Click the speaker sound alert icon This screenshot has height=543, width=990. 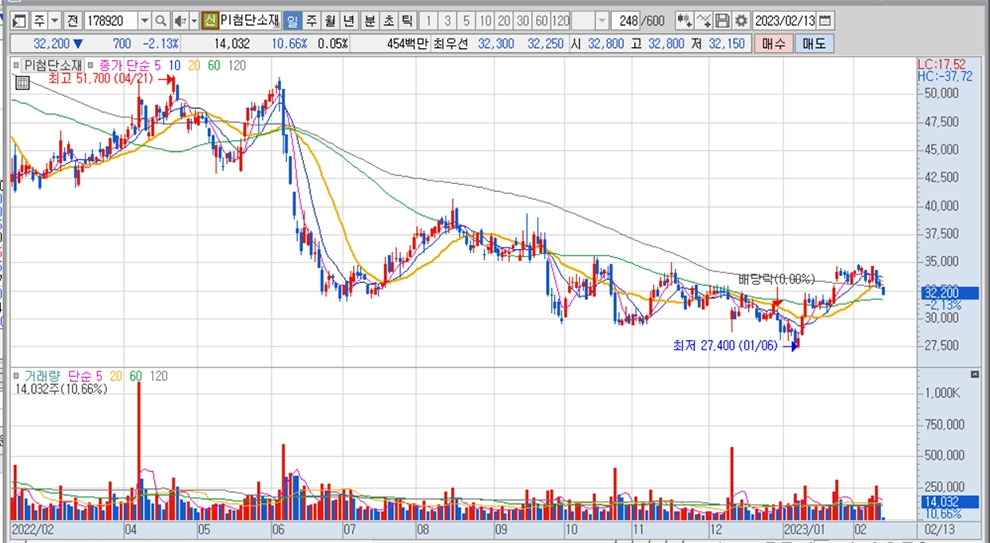pyautogui.click(x=179, y=21)
